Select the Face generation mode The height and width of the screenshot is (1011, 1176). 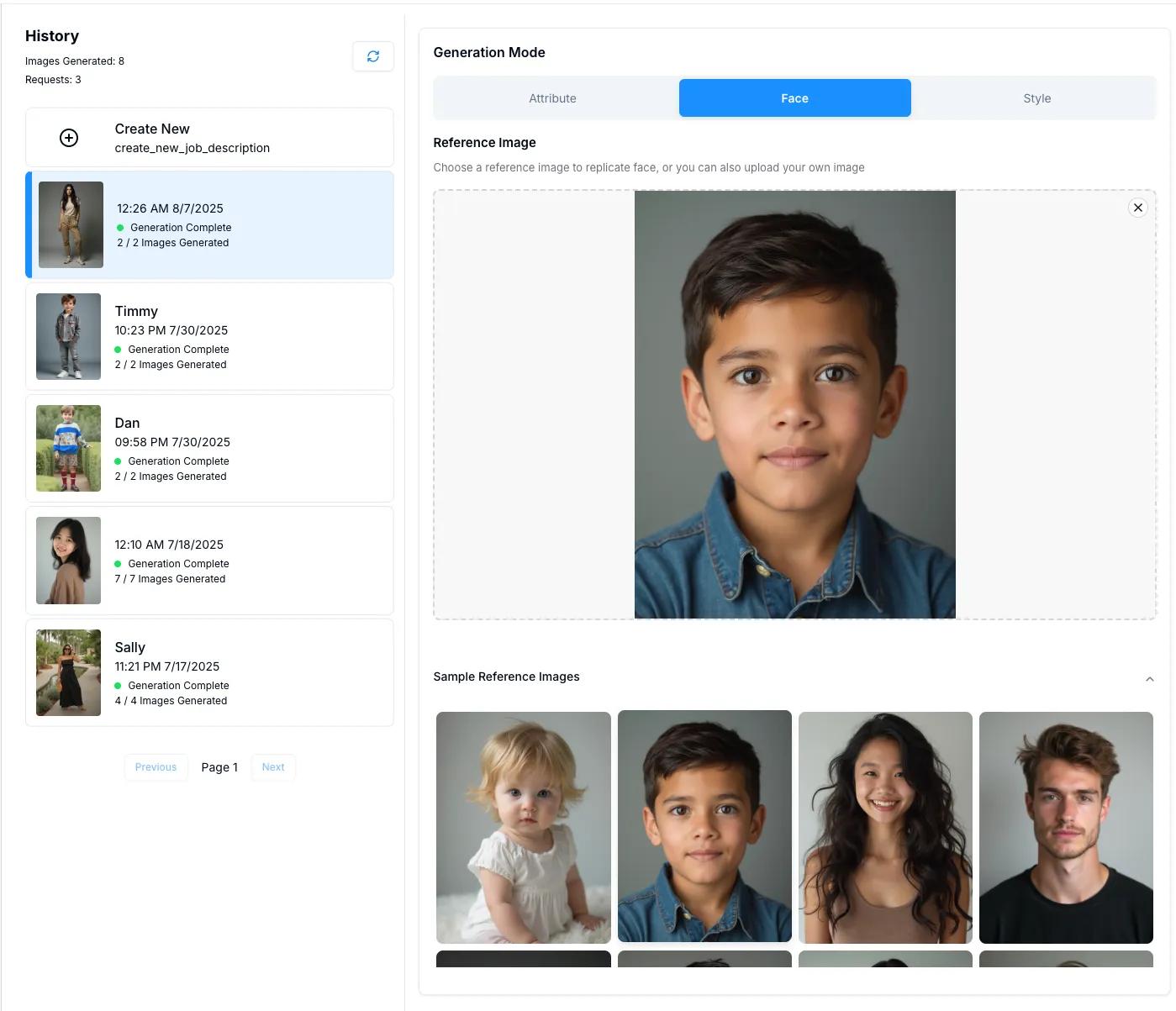pos(794,97)
